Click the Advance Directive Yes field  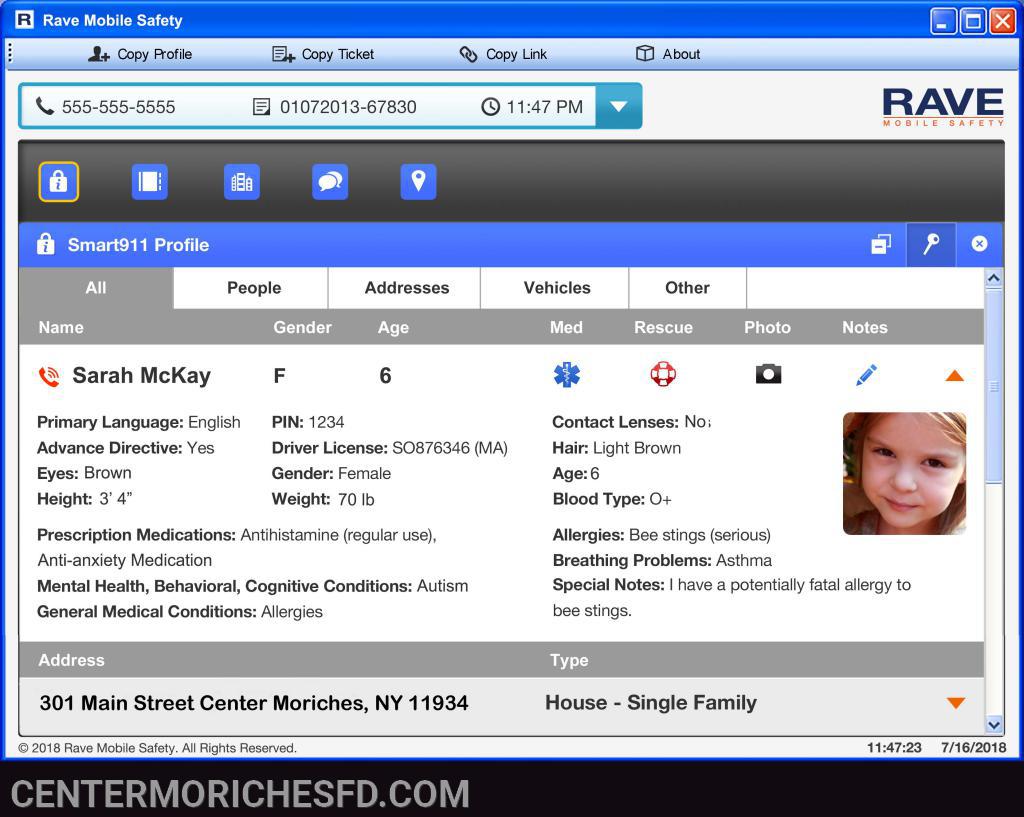[125, 448]
